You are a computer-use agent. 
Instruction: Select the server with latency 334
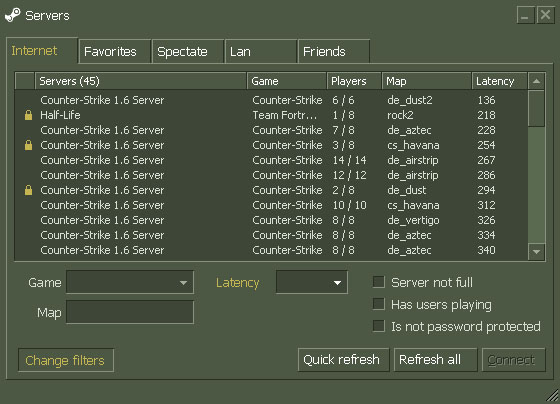271,235
